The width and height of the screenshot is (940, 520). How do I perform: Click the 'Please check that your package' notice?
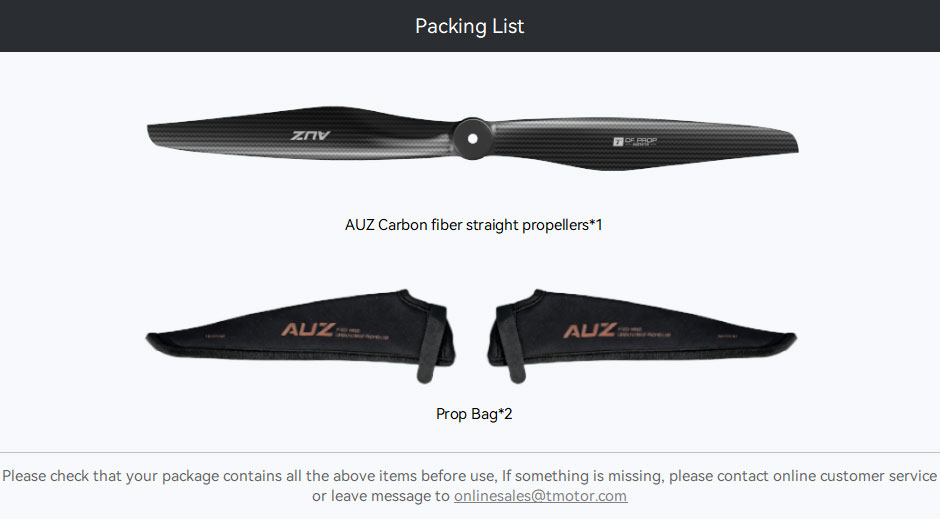pyautogui.click(x=469, y=476)
